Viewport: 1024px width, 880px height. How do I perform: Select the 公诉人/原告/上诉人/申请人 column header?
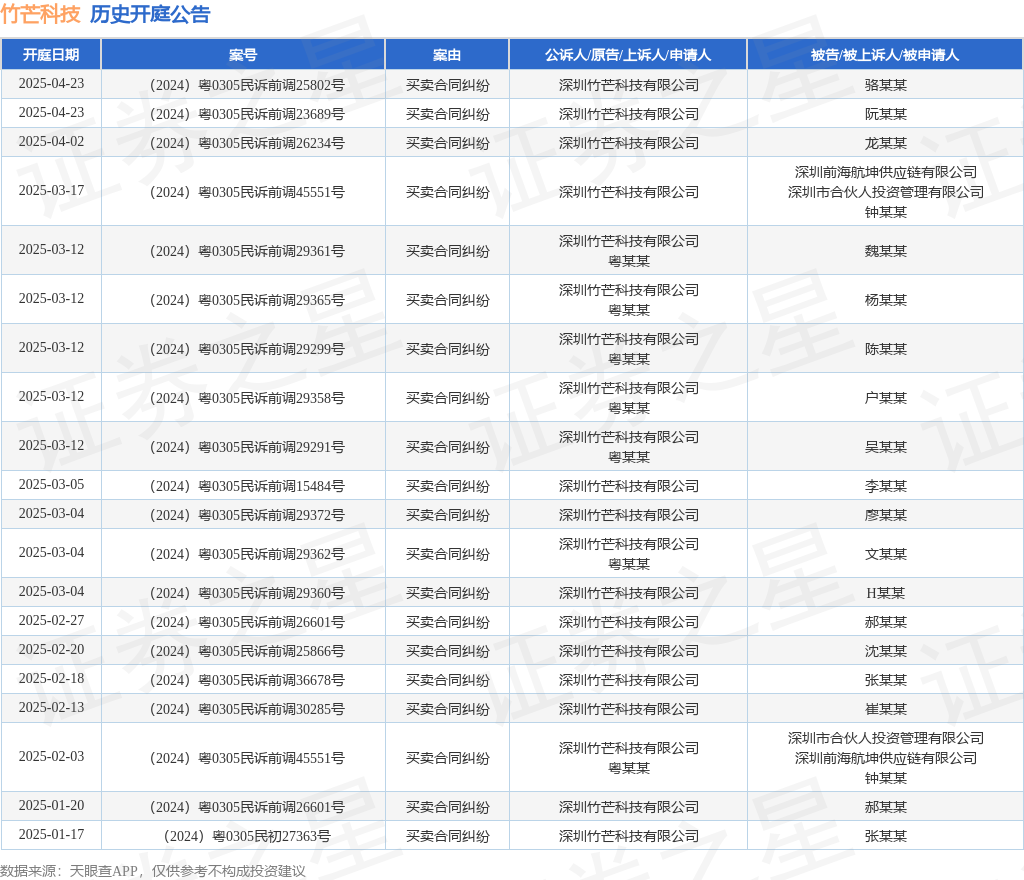point(628,55)
